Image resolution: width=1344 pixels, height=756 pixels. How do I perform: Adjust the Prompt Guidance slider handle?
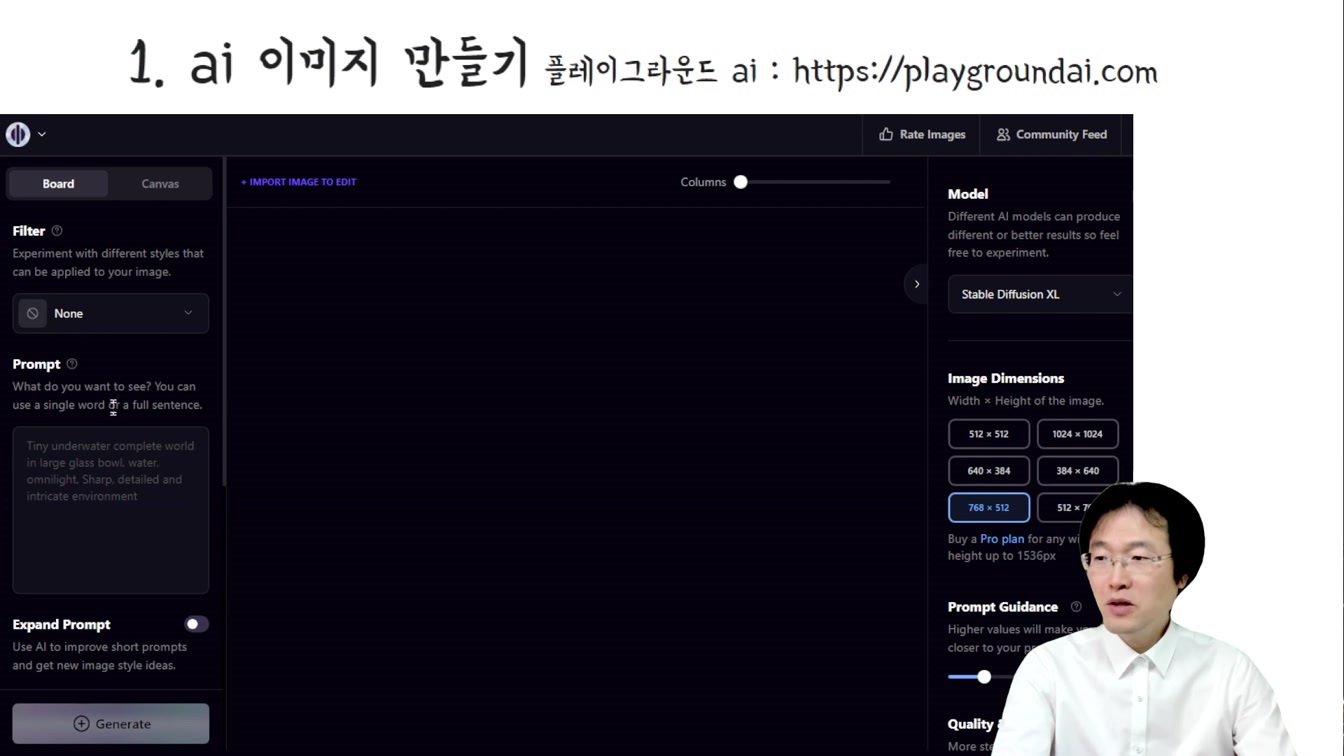click(x=984, y=677)
